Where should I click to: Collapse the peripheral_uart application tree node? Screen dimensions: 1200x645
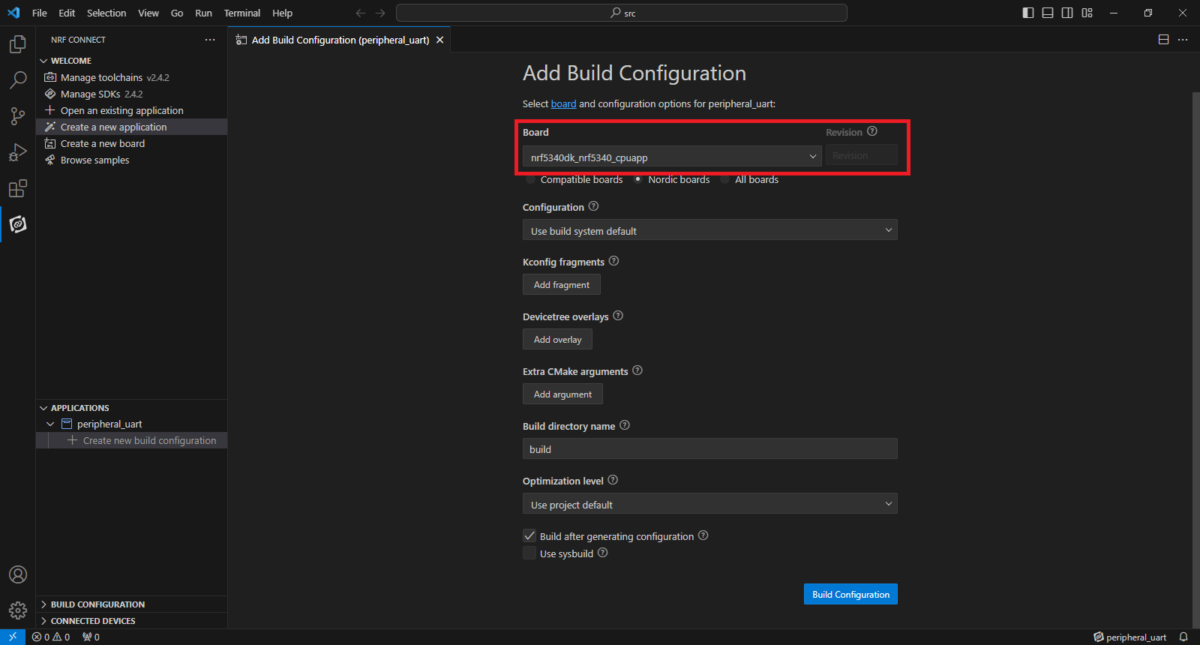click(x=52, y=424)
